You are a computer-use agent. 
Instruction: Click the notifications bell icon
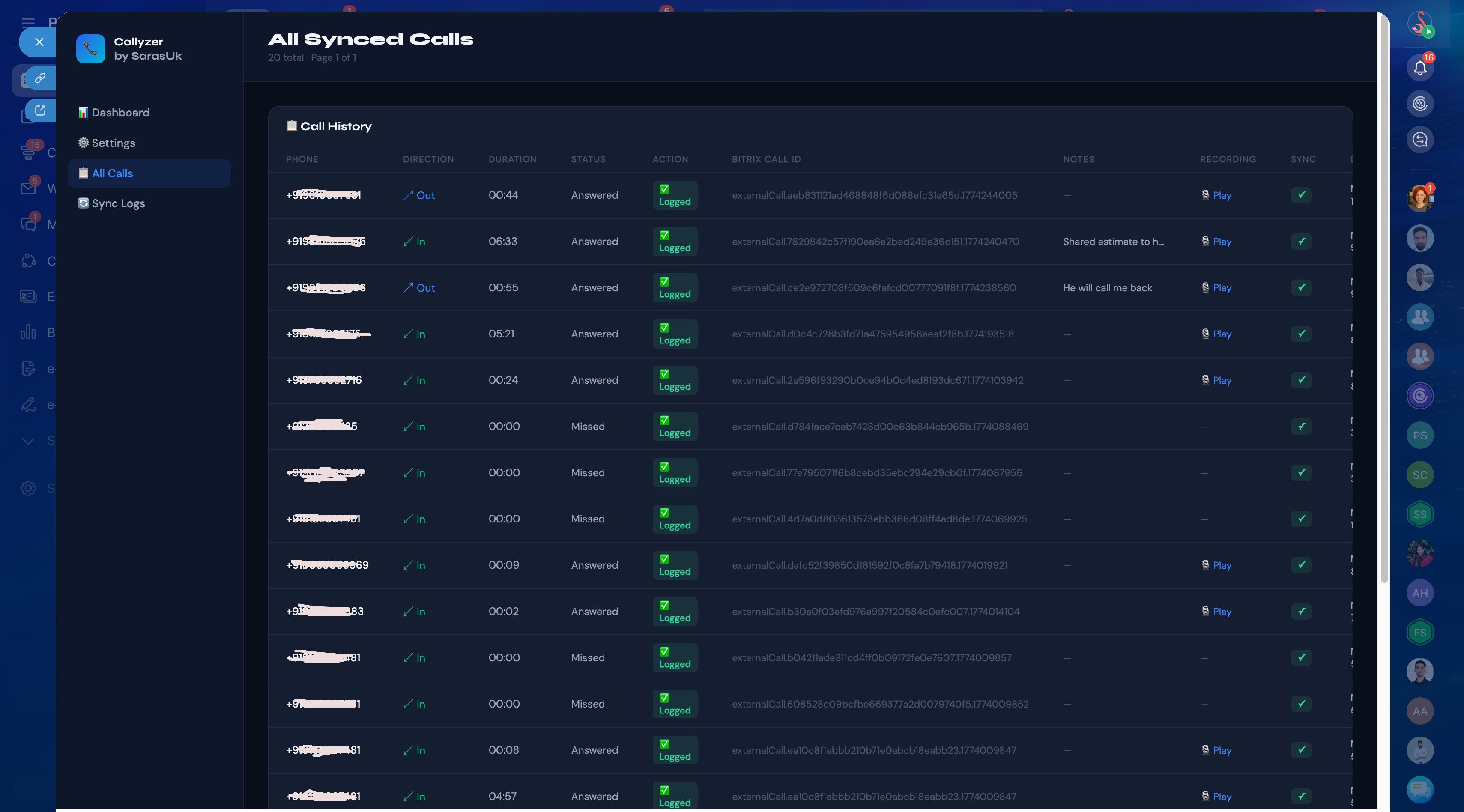[1420, 68]
